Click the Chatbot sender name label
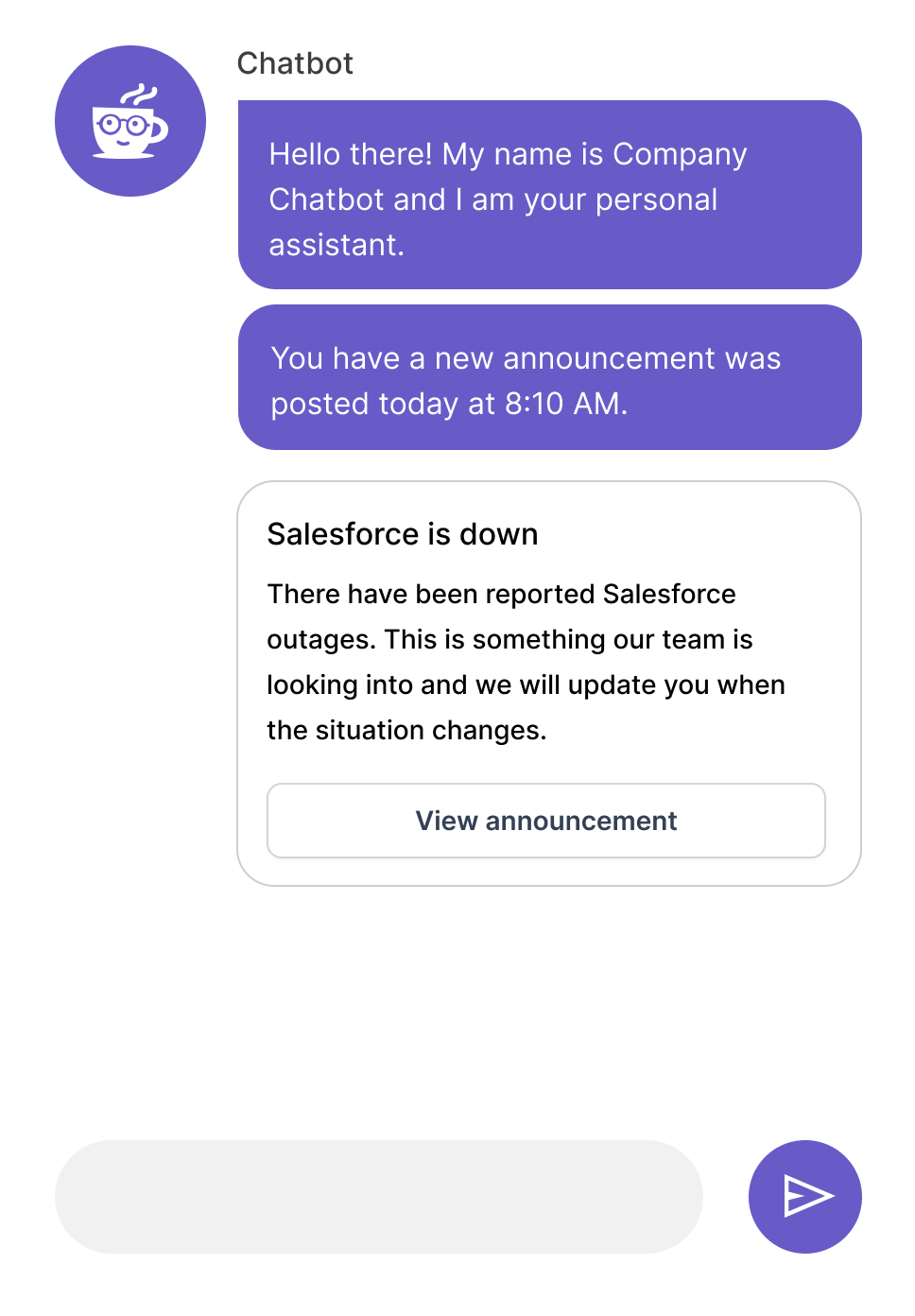This screenshot has height=1316, width=915. pos(295,63)
